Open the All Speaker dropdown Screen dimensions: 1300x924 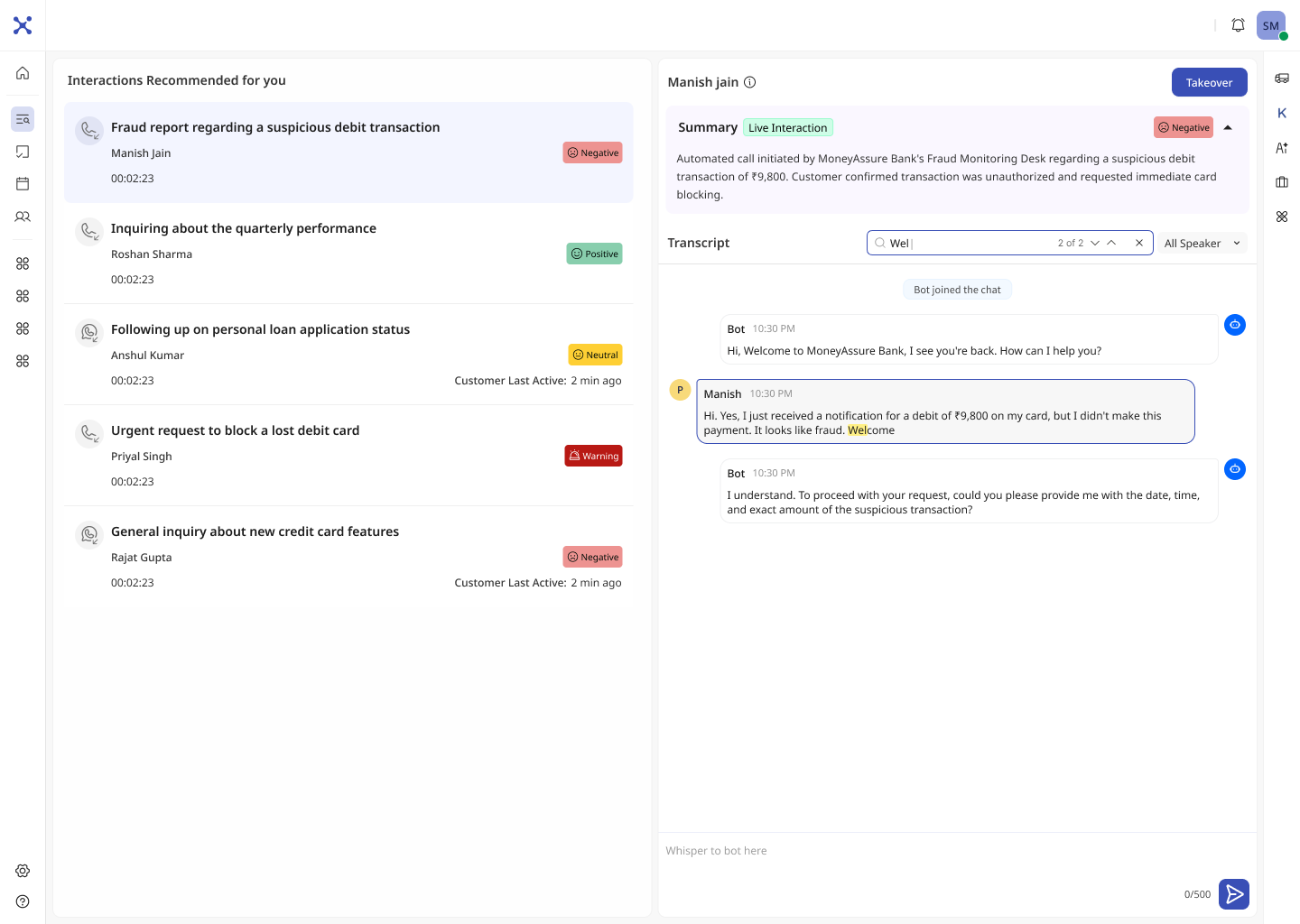pyautogui.click(x=1202, y=243)
